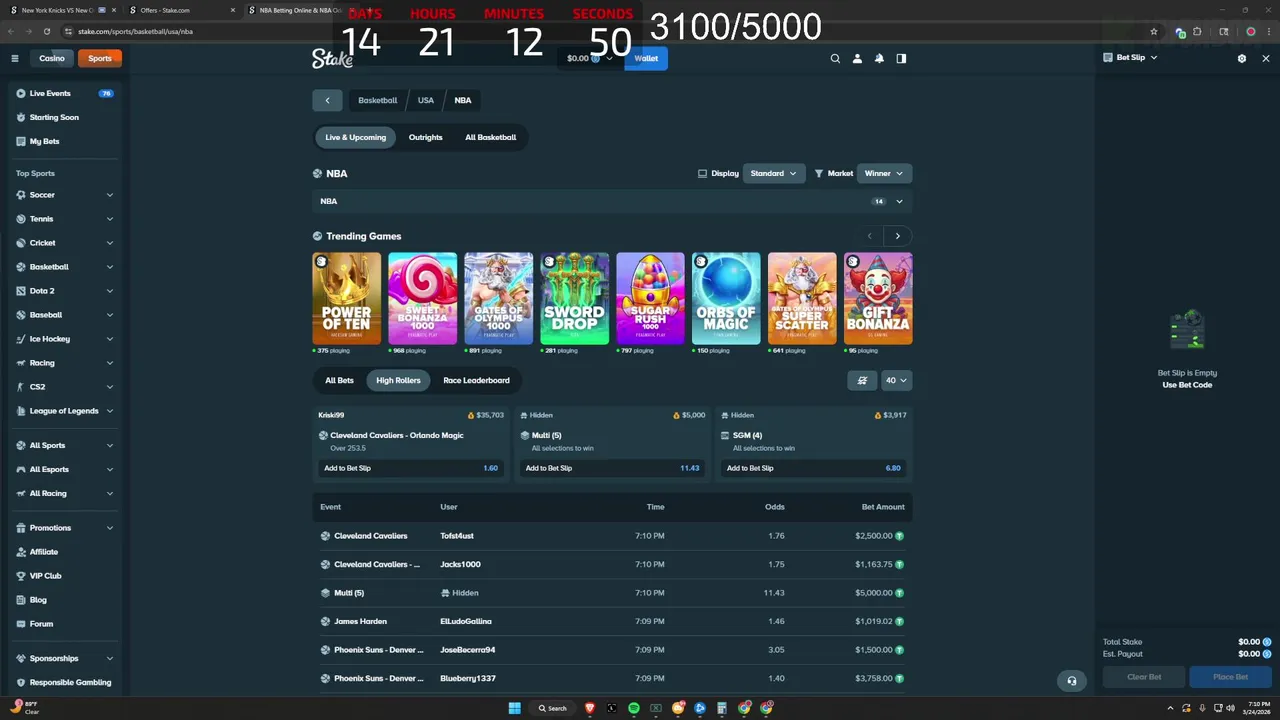Open Starting Soon in sidebar
Image resolution: width=1280 pixels, height=720 pixels.
(65, 117)
